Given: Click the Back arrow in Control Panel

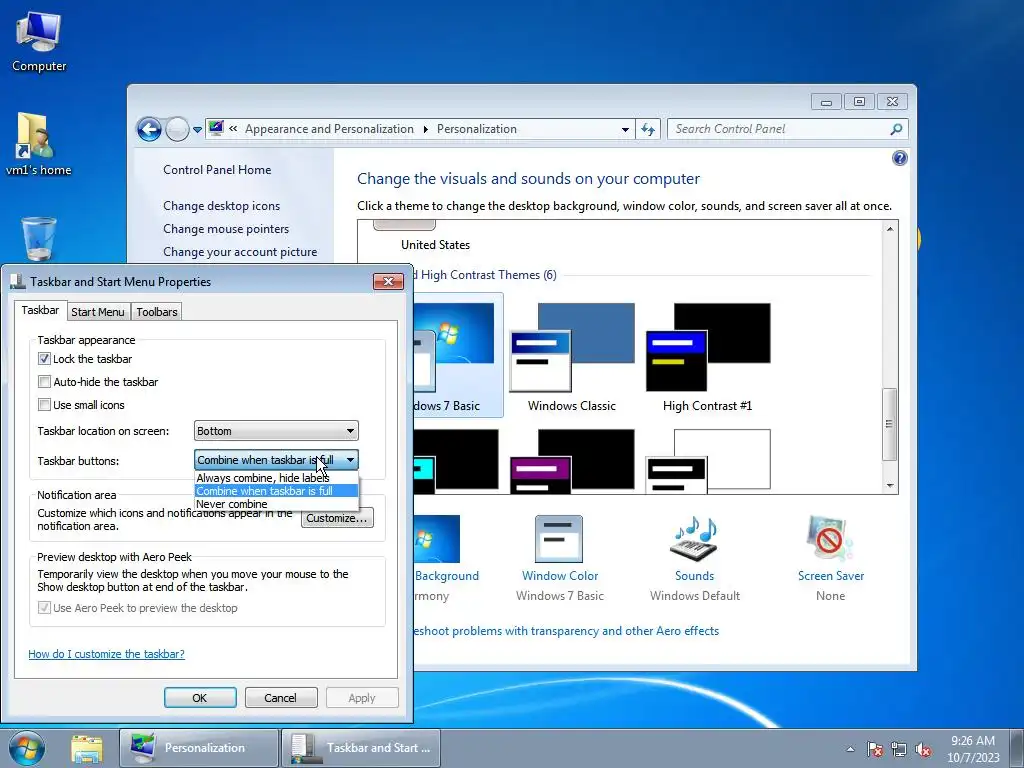Looking at the screenshot, I should click(x=149, y=129).
